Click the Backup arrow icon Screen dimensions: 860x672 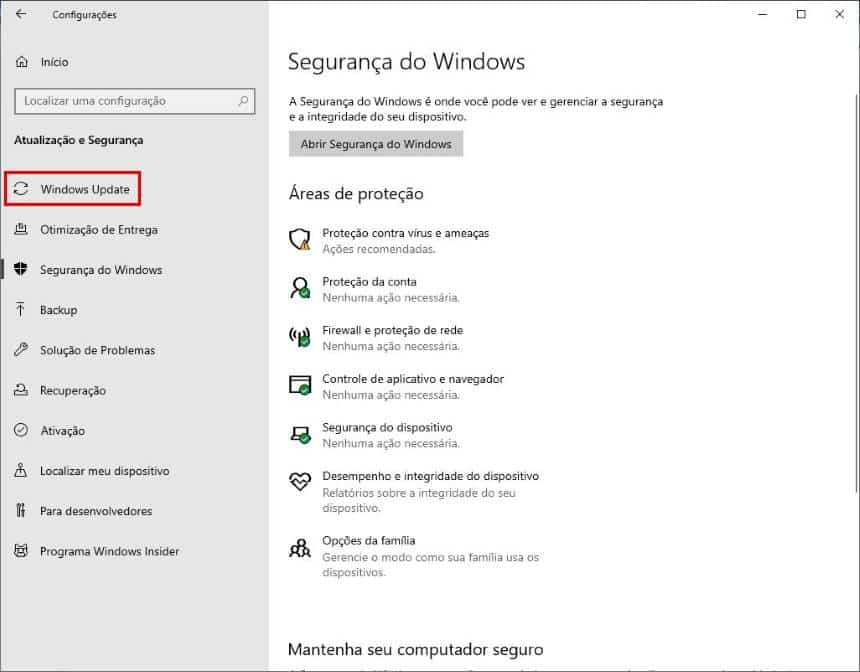pos(21,310)
